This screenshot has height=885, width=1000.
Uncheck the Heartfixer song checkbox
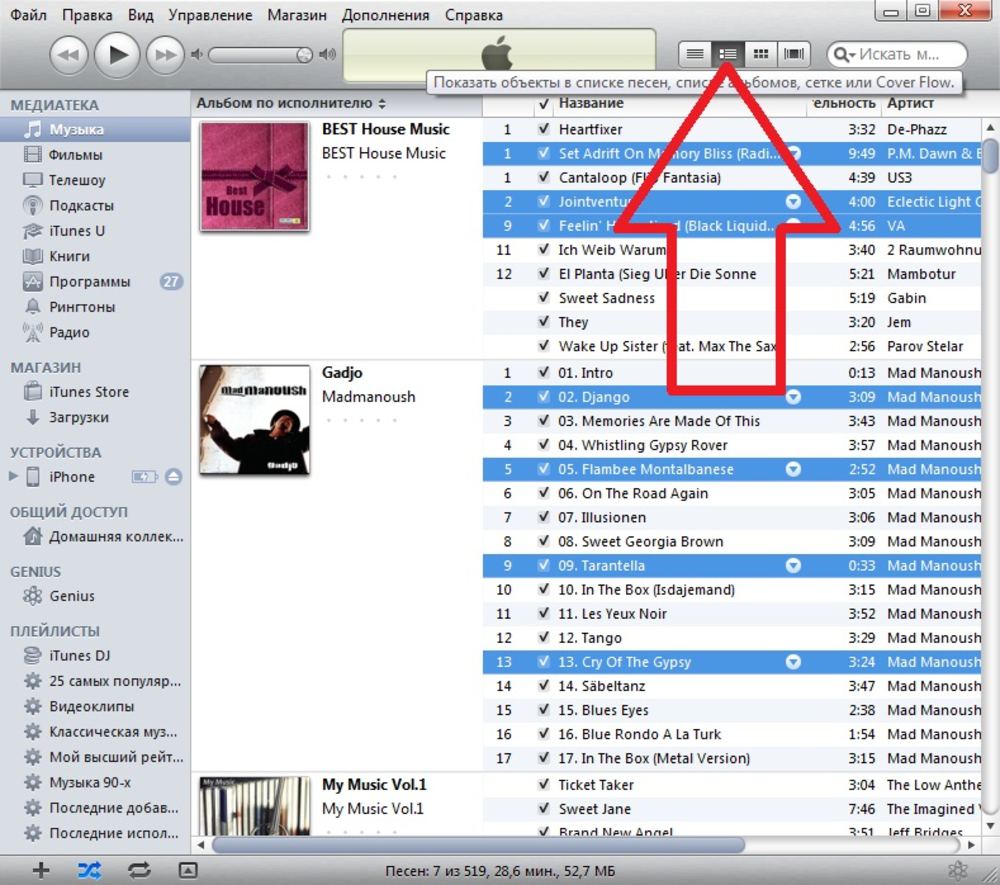coord(543,129)
